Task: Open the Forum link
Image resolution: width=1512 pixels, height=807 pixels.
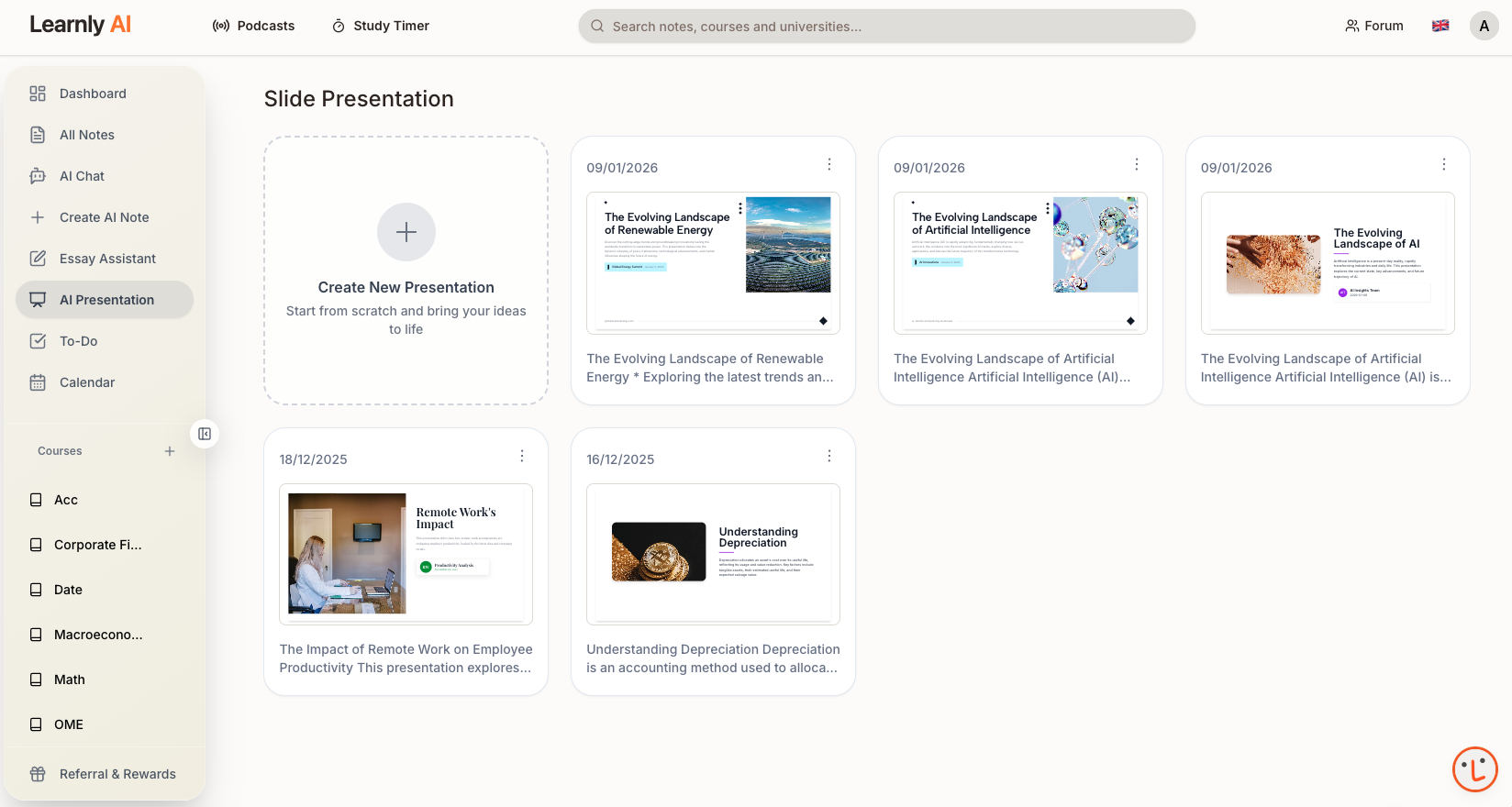Action: click(1373, 26)
